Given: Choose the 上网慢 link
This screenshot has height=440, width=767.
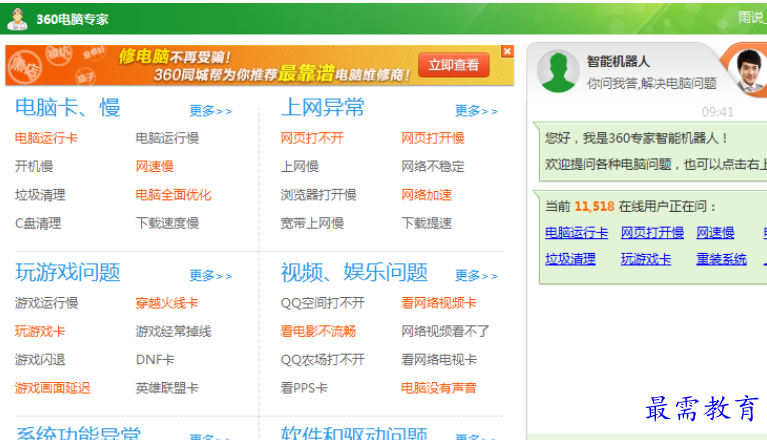Looking at the screenshot, I should coord(299,167).
